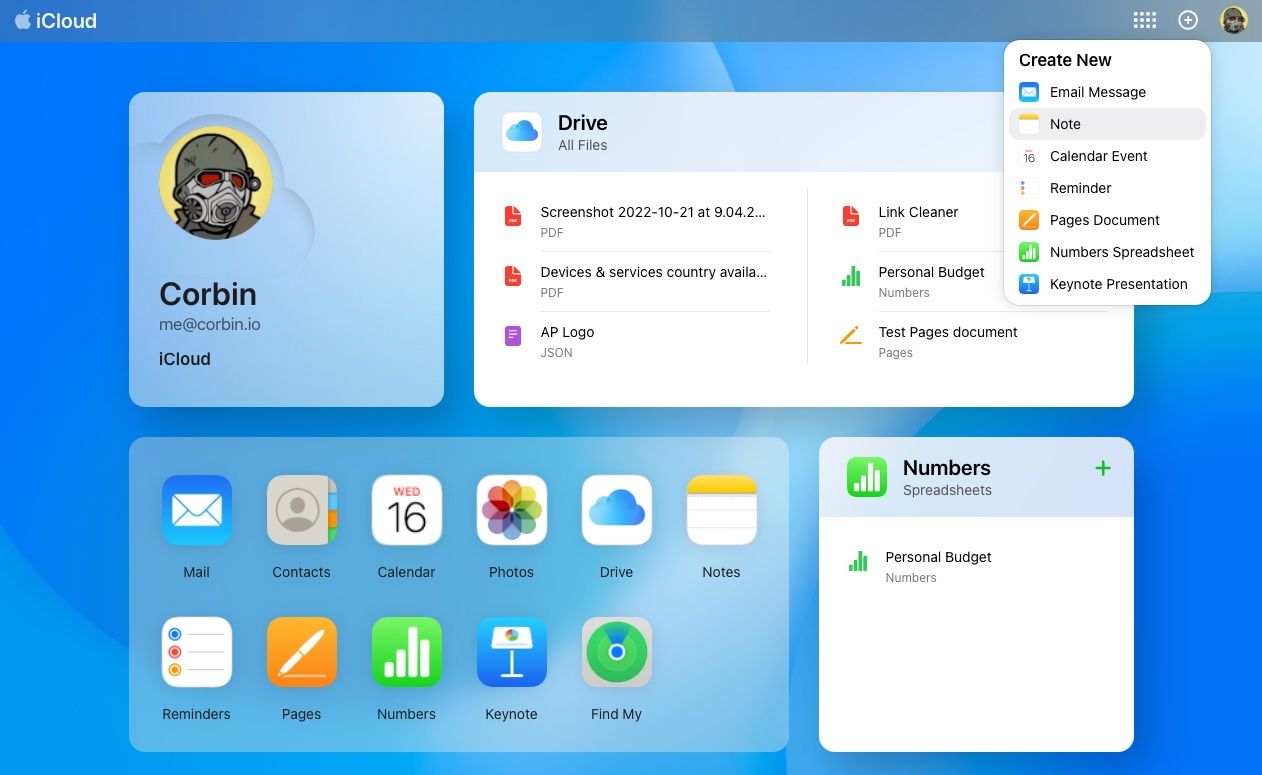The image size is (1262, 775).
Task: Launch Numbers from the app launcher
Action: 406,652
